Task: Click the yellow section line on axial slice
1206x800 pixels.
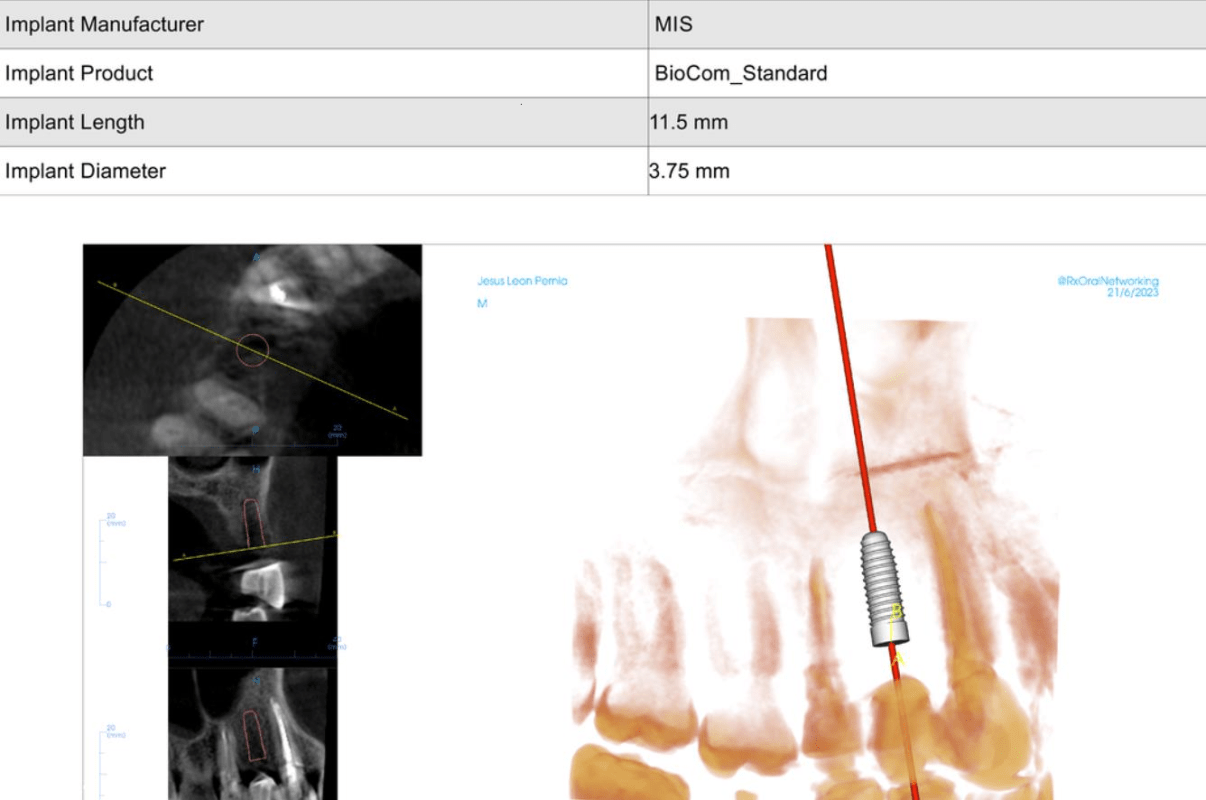Action: [x=330, y=382]
